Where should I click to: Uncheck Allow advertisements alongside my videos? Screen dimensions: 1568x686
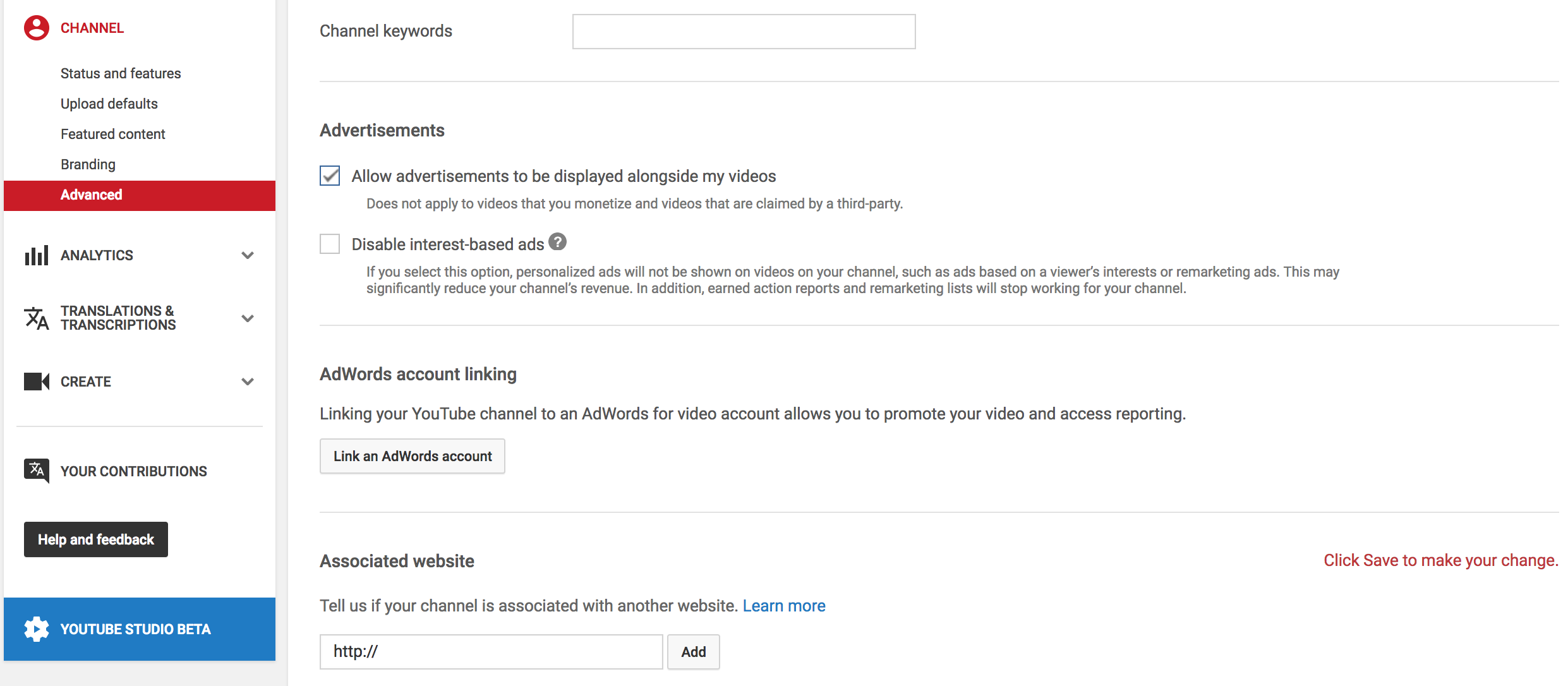330,176
